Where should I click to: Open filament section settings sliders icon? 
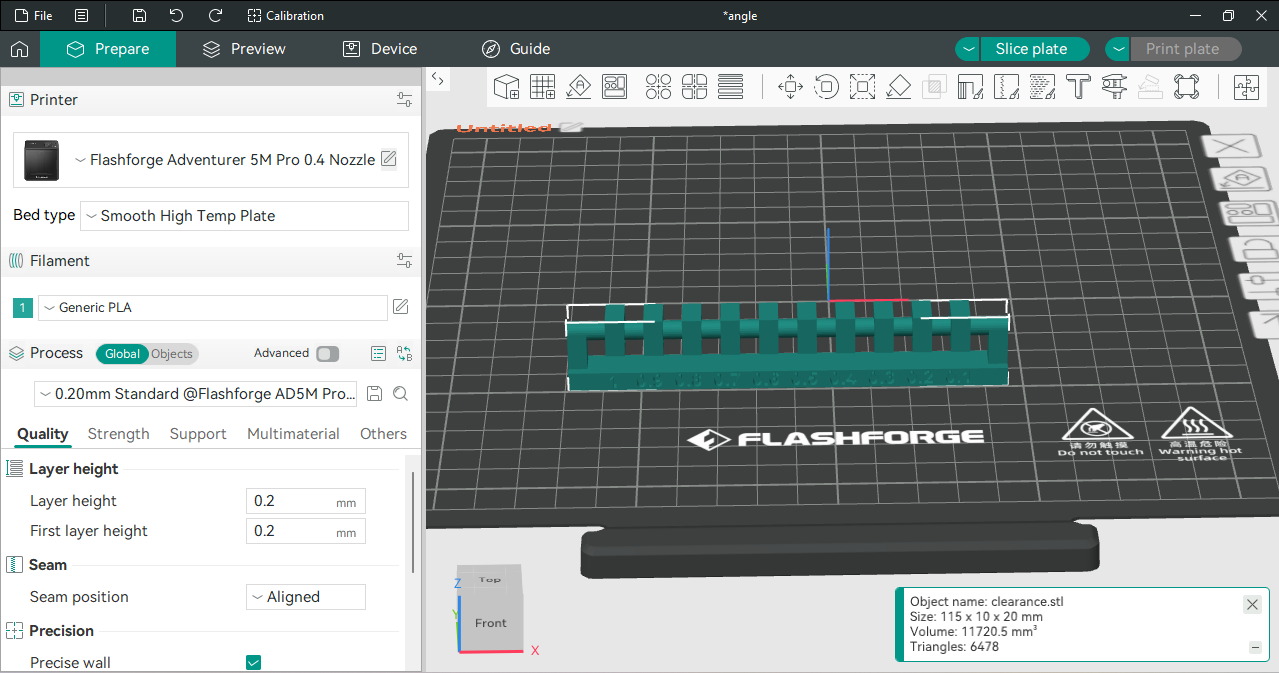(x=404, y=261)
